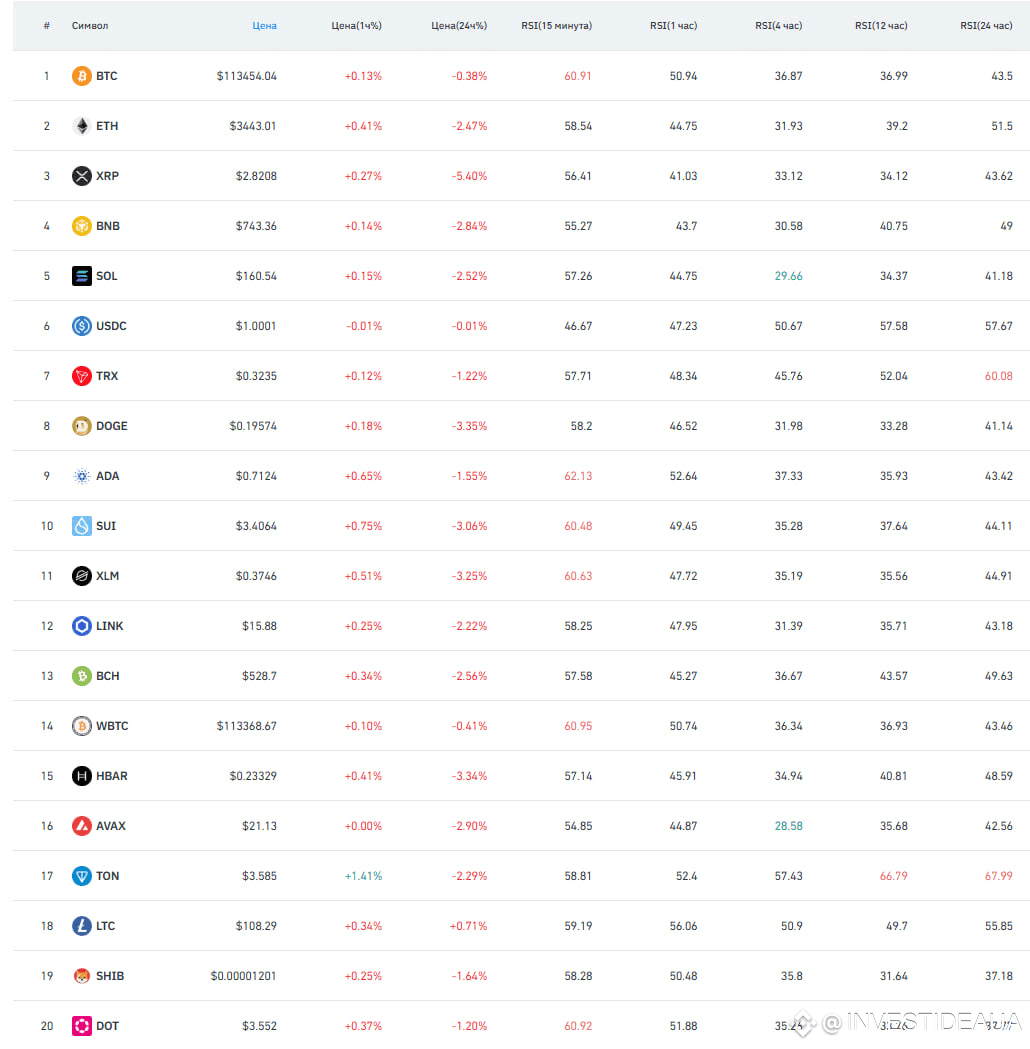The height and width of the screenshot is (1049, 1030).
Task: Click the Ethereum ETH coin icon
Action: click(82, 126)
